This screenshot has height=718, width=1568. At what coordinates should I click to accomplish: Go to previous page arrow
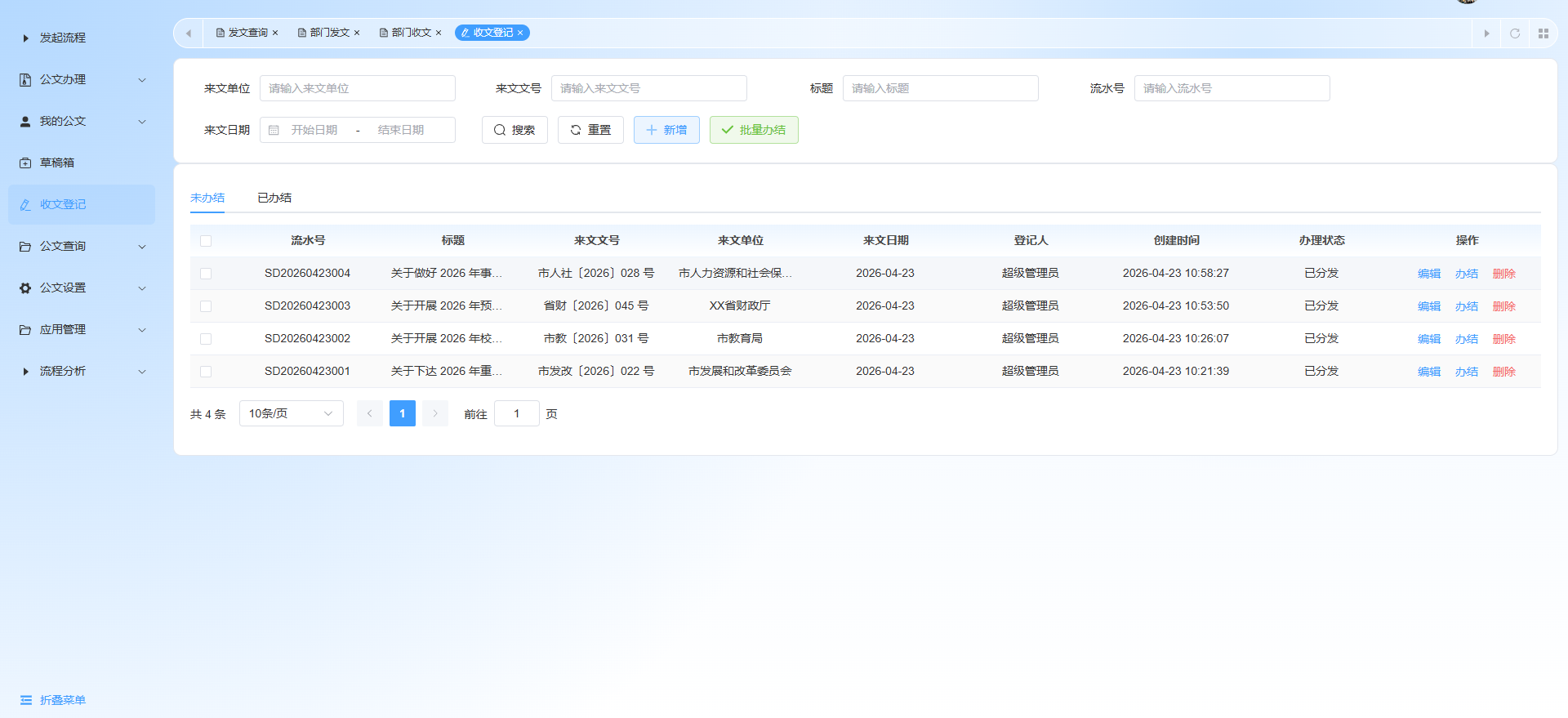pyautogui.click(x=370, y=413)
